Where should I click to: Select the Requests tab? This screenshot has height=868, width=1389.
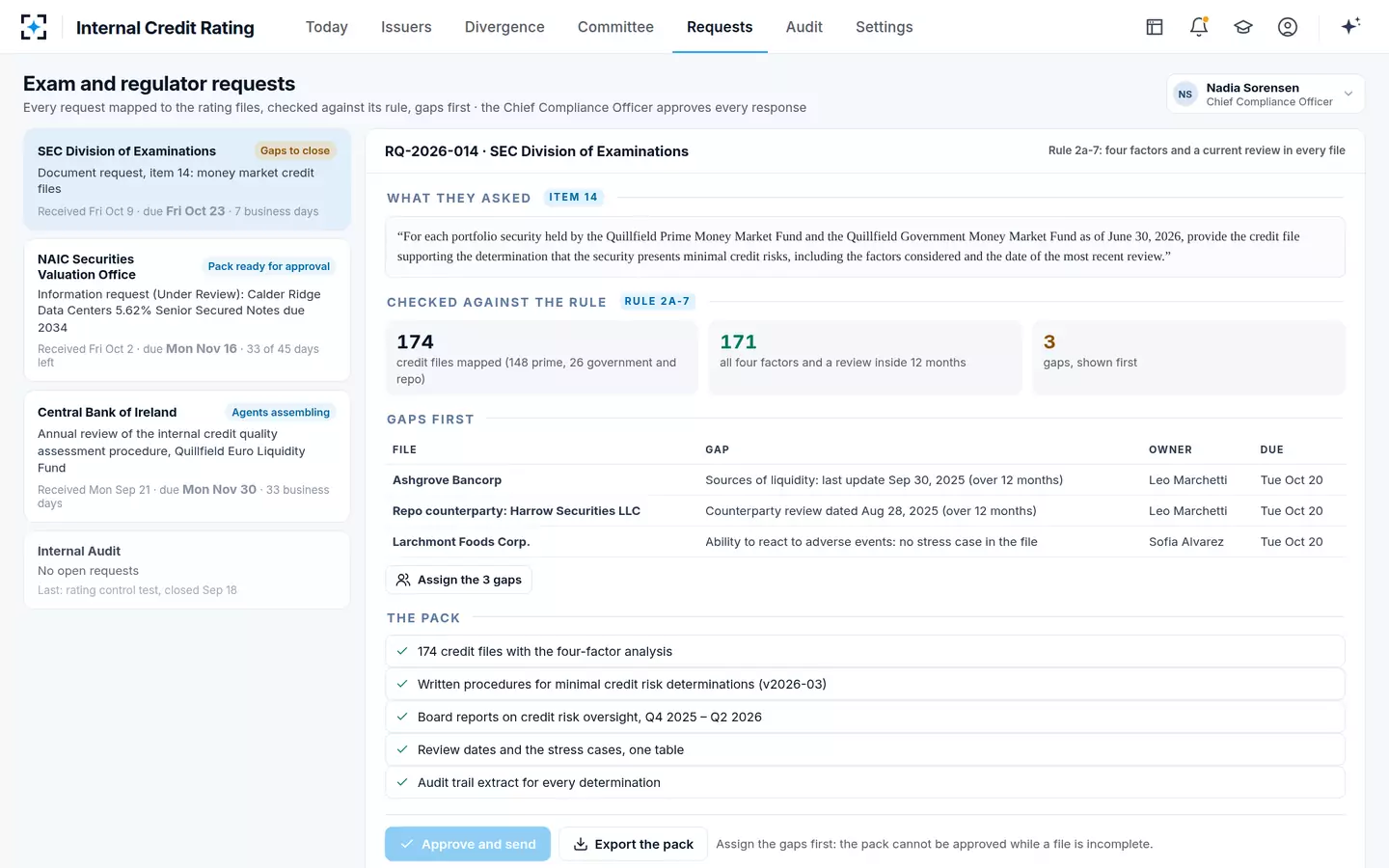click(720, 27)
